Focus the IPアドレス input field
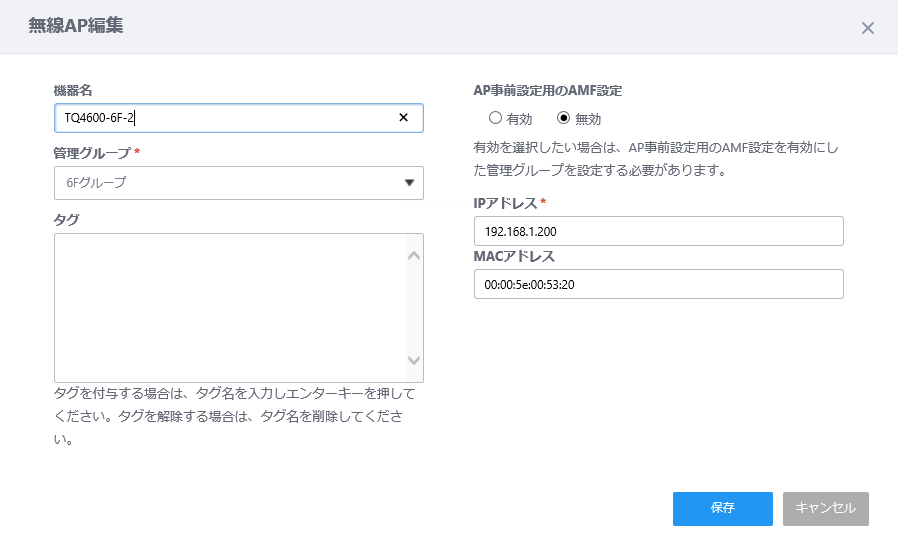The width and height of the screenshot is (898, 550). (x=659, y=231)
